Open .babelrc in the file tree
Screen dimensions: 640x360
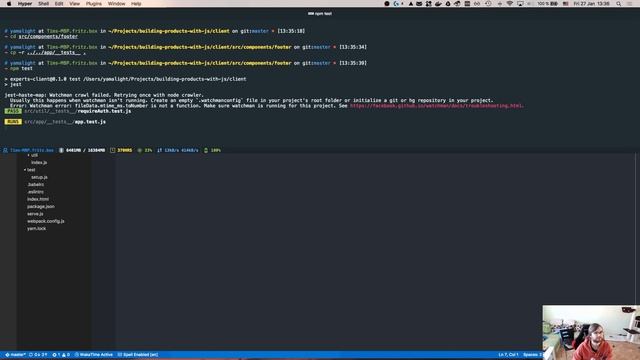36,184
